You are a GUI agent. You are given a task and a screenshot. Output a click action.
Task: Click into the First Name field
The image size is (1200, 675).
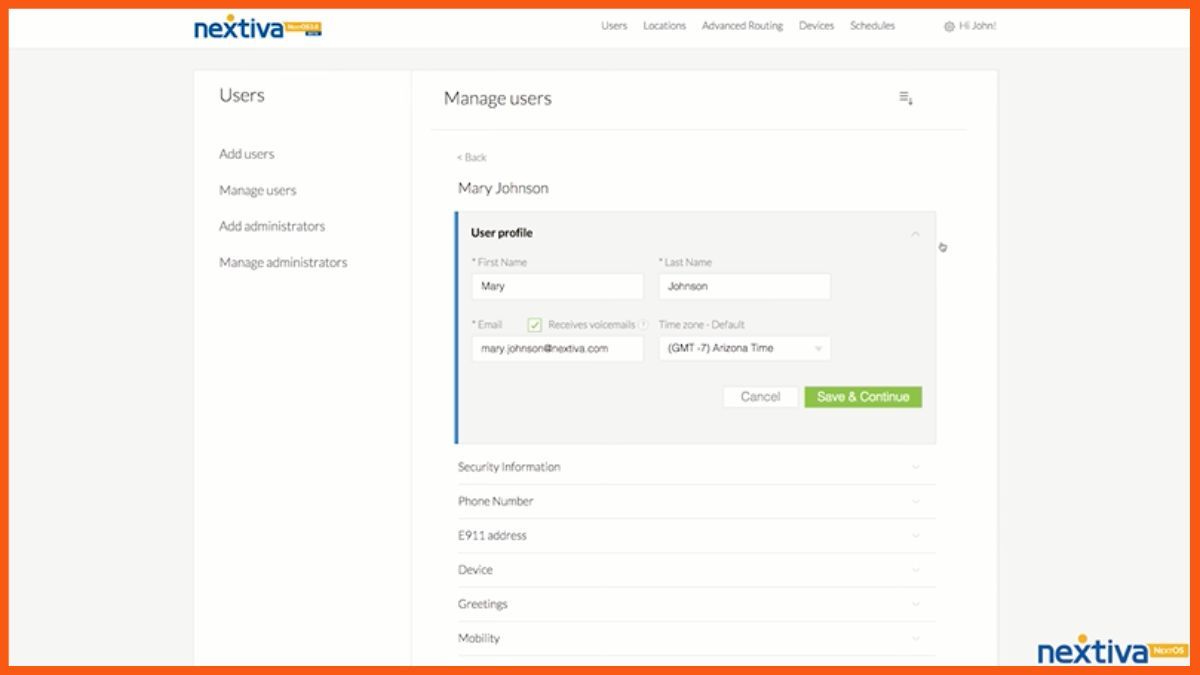point(557,286)
